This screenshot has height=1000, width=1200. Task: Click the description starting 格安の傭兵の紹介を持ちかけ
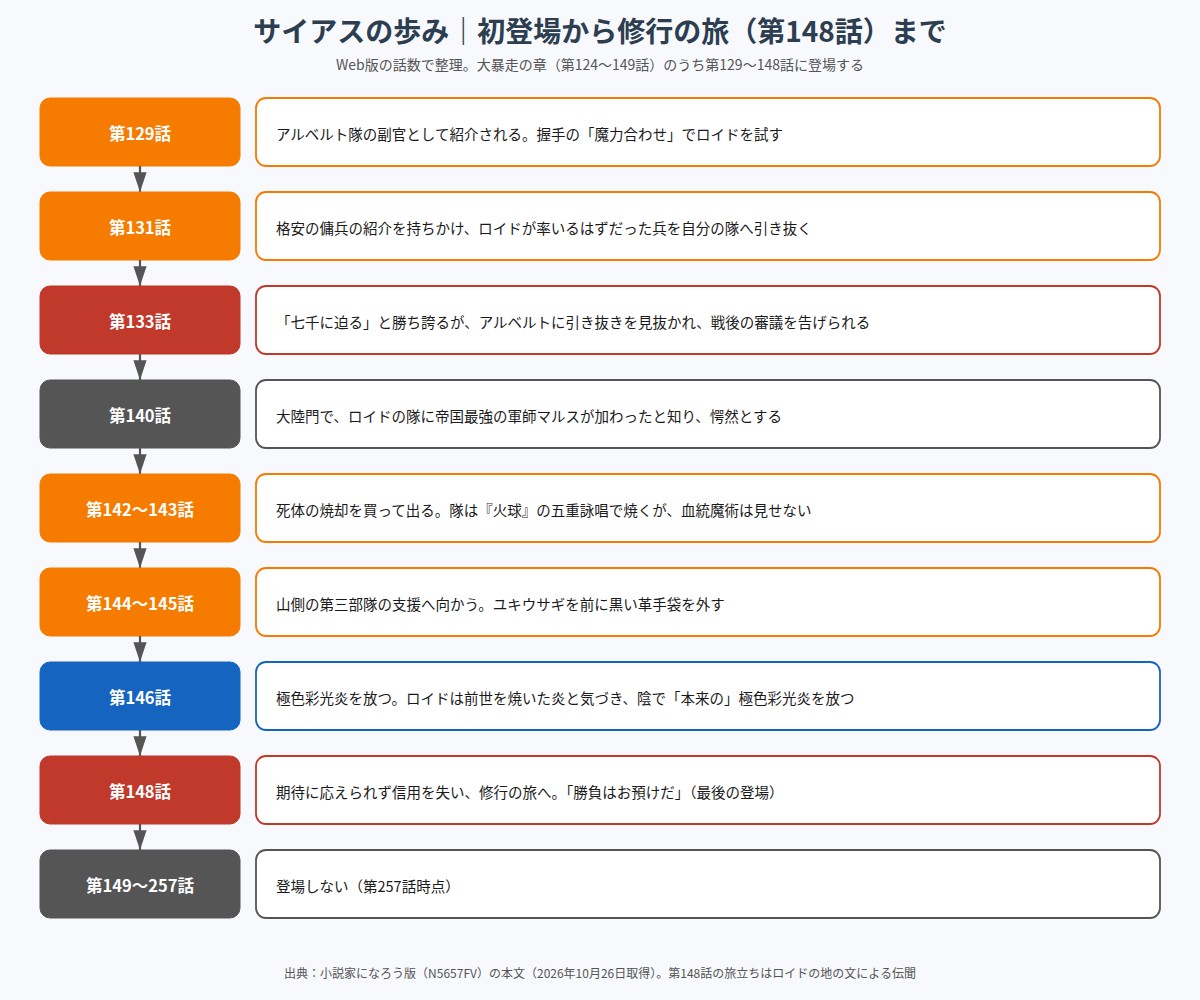point(708,226)
